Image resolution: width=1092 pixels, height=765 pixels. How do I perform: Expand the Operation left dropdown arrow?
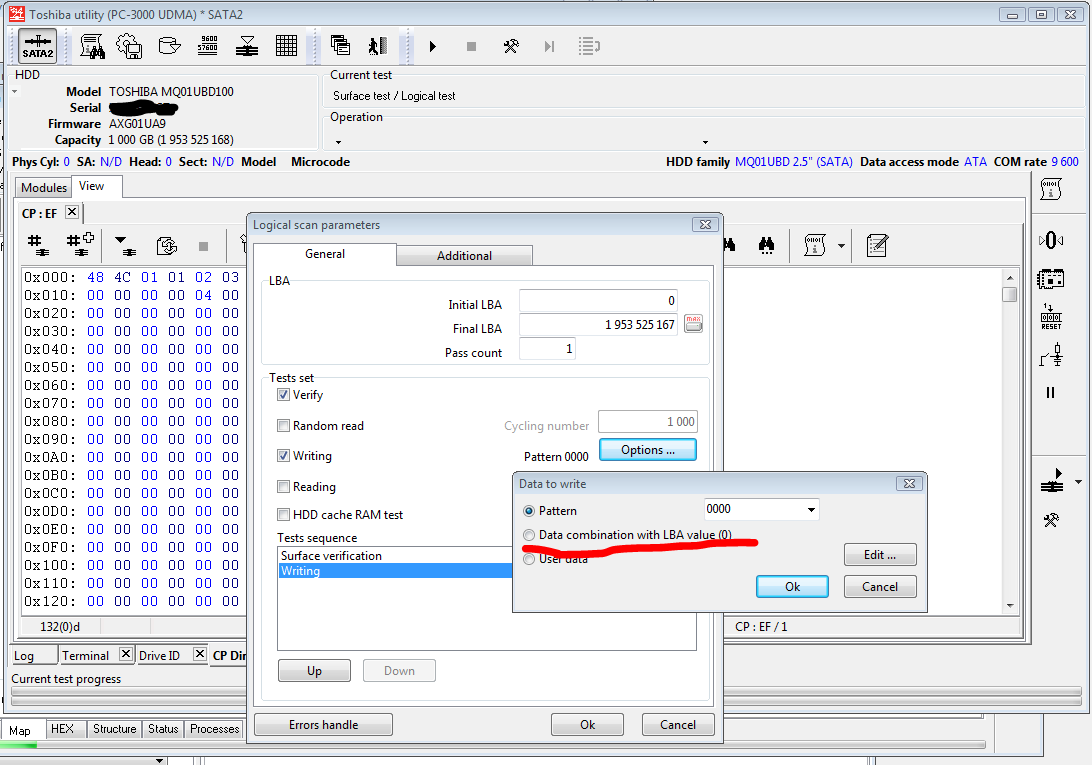click(338, 142)
